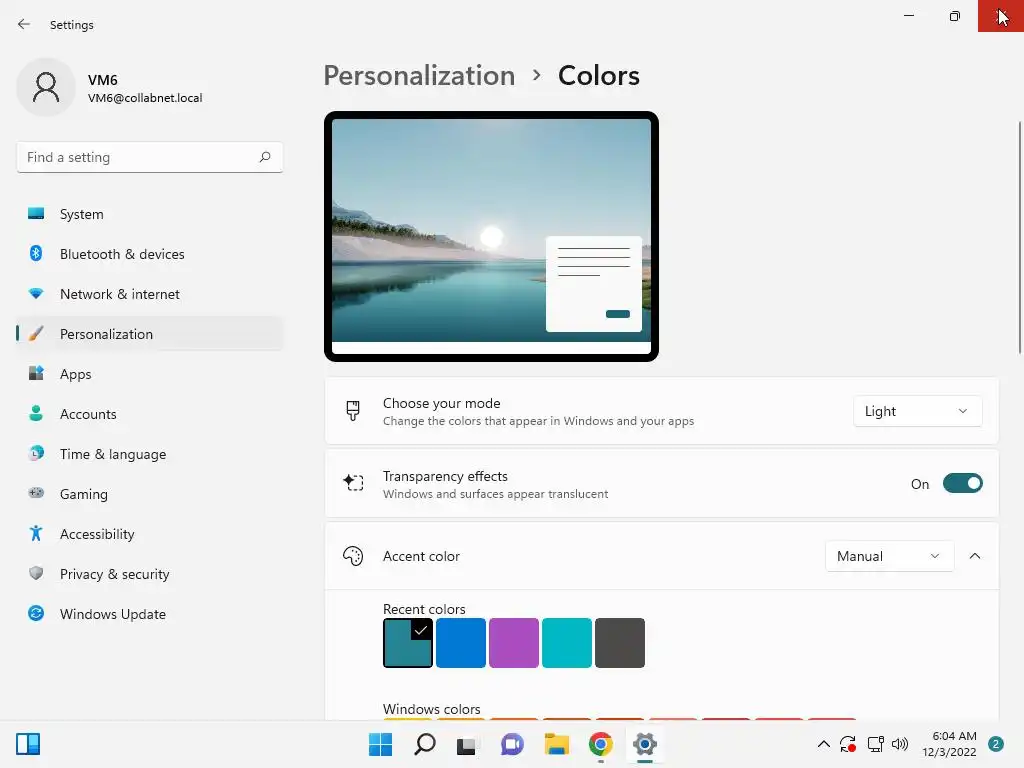
Task: Open Network & internet settings
Action: click(x=150, y=294)
